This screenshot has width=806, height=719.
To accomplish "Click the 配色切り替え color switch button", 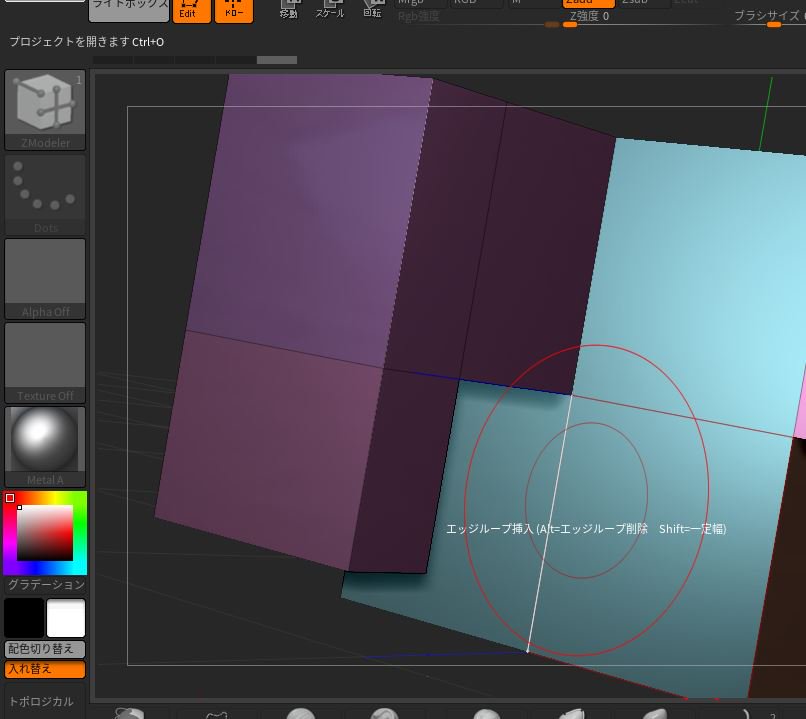I will 45,649.
